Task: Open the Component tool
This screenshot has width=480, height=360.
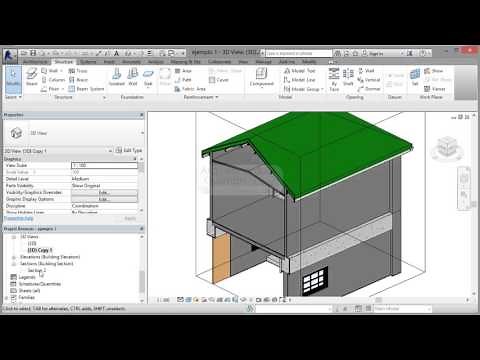Action: pyautogui.click(x=262, y=77)
